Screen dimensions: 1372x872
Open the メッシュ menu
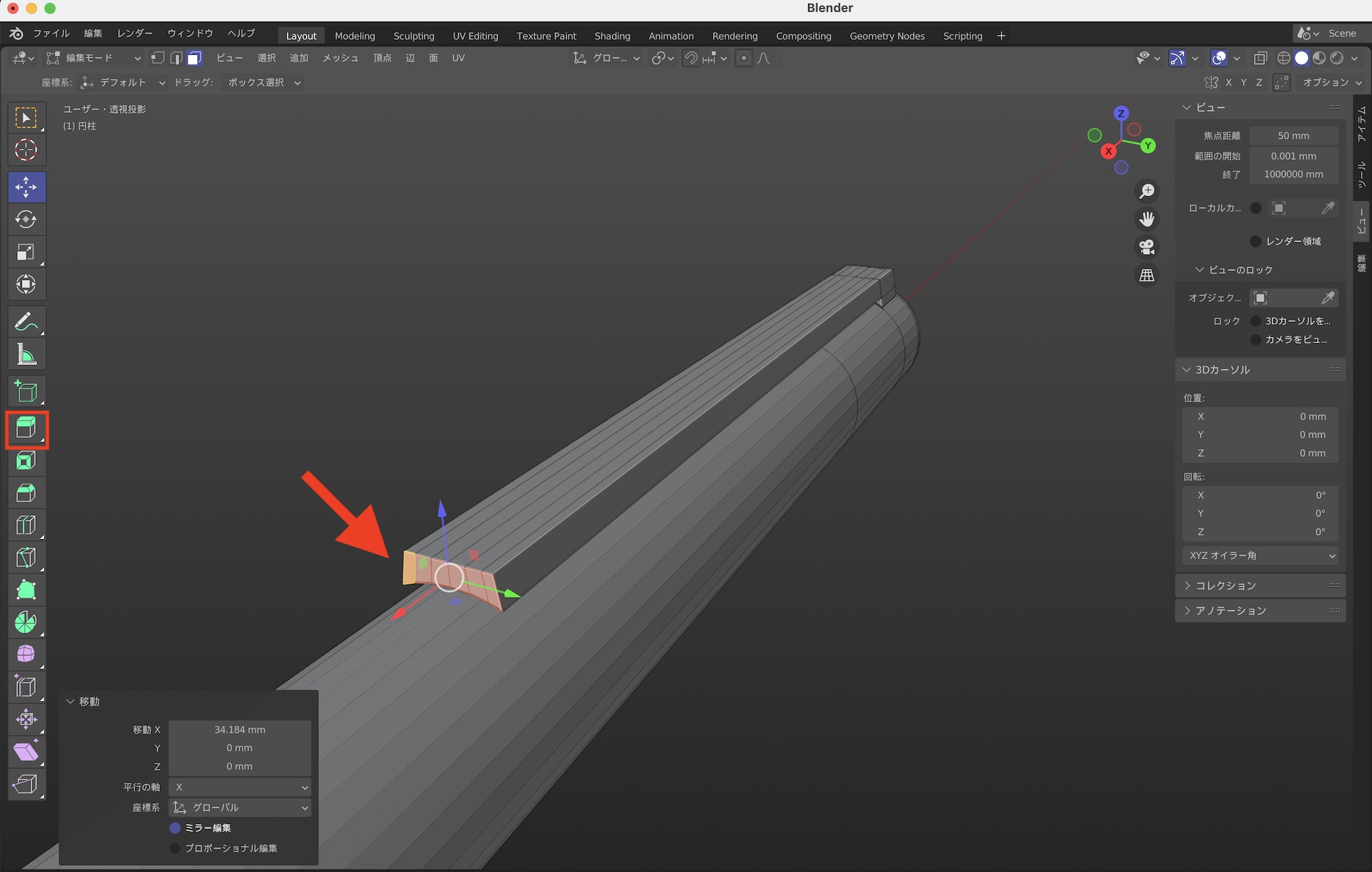click(340, 58)
